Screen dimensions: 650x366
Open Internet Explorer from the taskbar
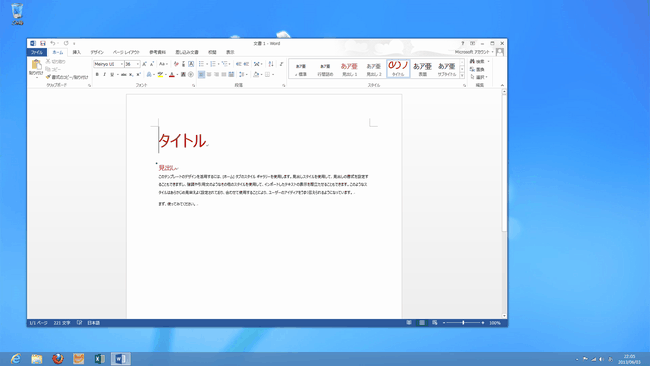pyautogui.click(x=16, y=359)
